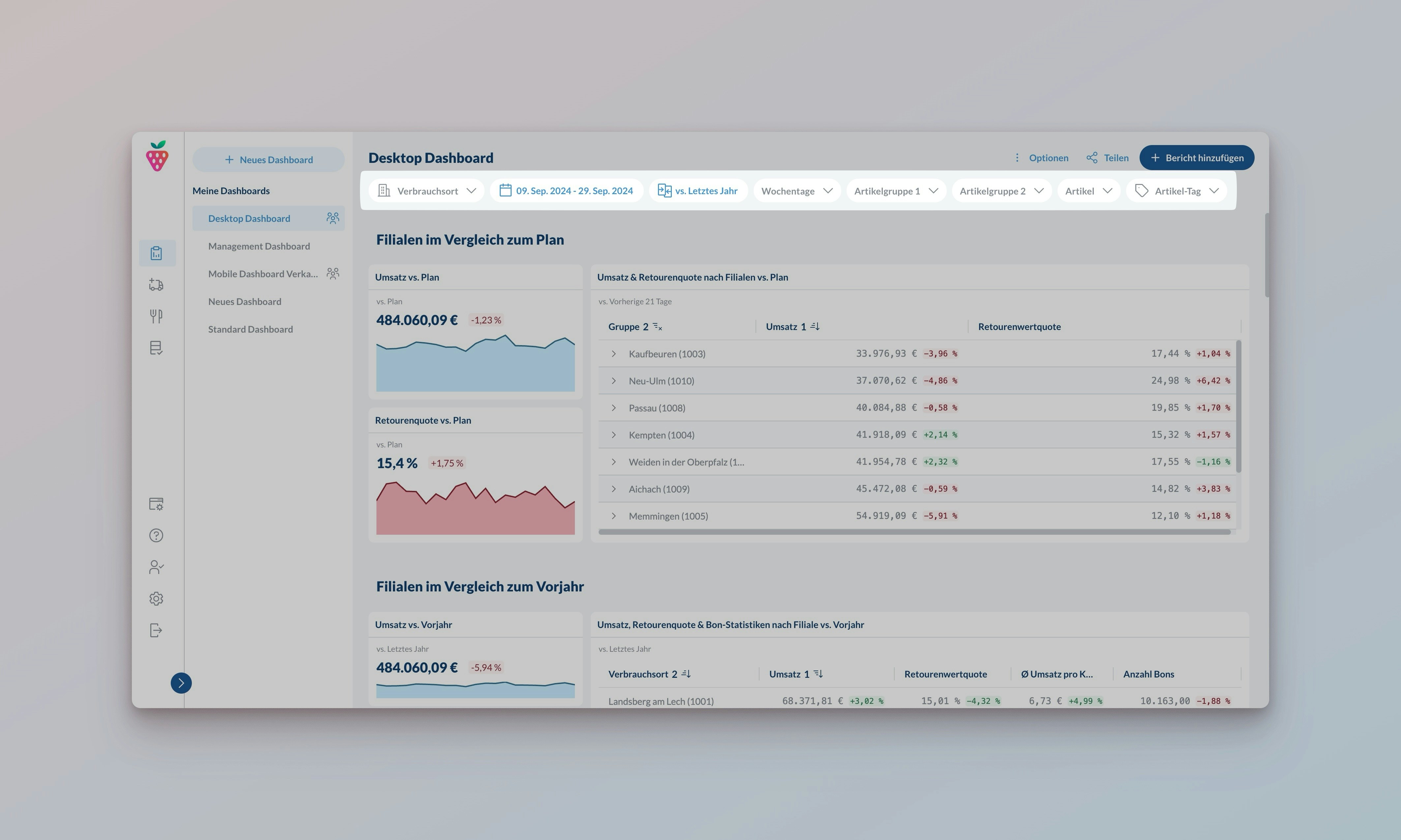1401x840 pixels.
Task: Open the Wochentage dropdown
Action: pos(796,191)
